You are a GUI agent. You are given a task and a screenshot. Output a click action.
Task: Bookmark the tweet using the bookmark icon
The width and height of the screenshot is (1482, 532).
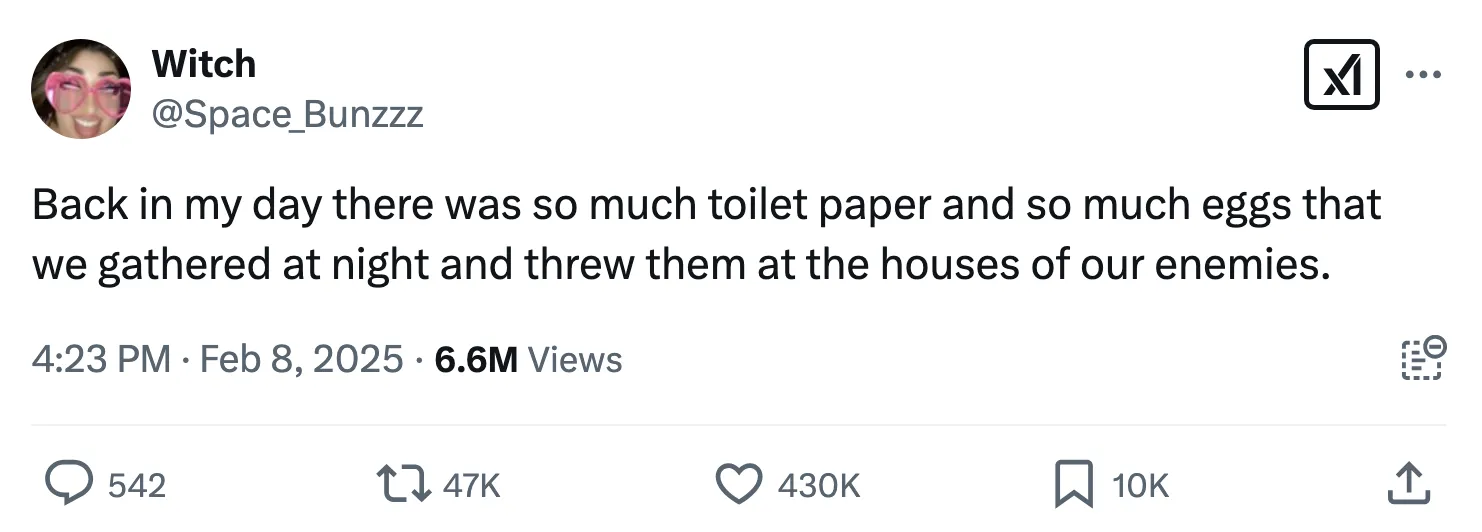[1075, 485]
